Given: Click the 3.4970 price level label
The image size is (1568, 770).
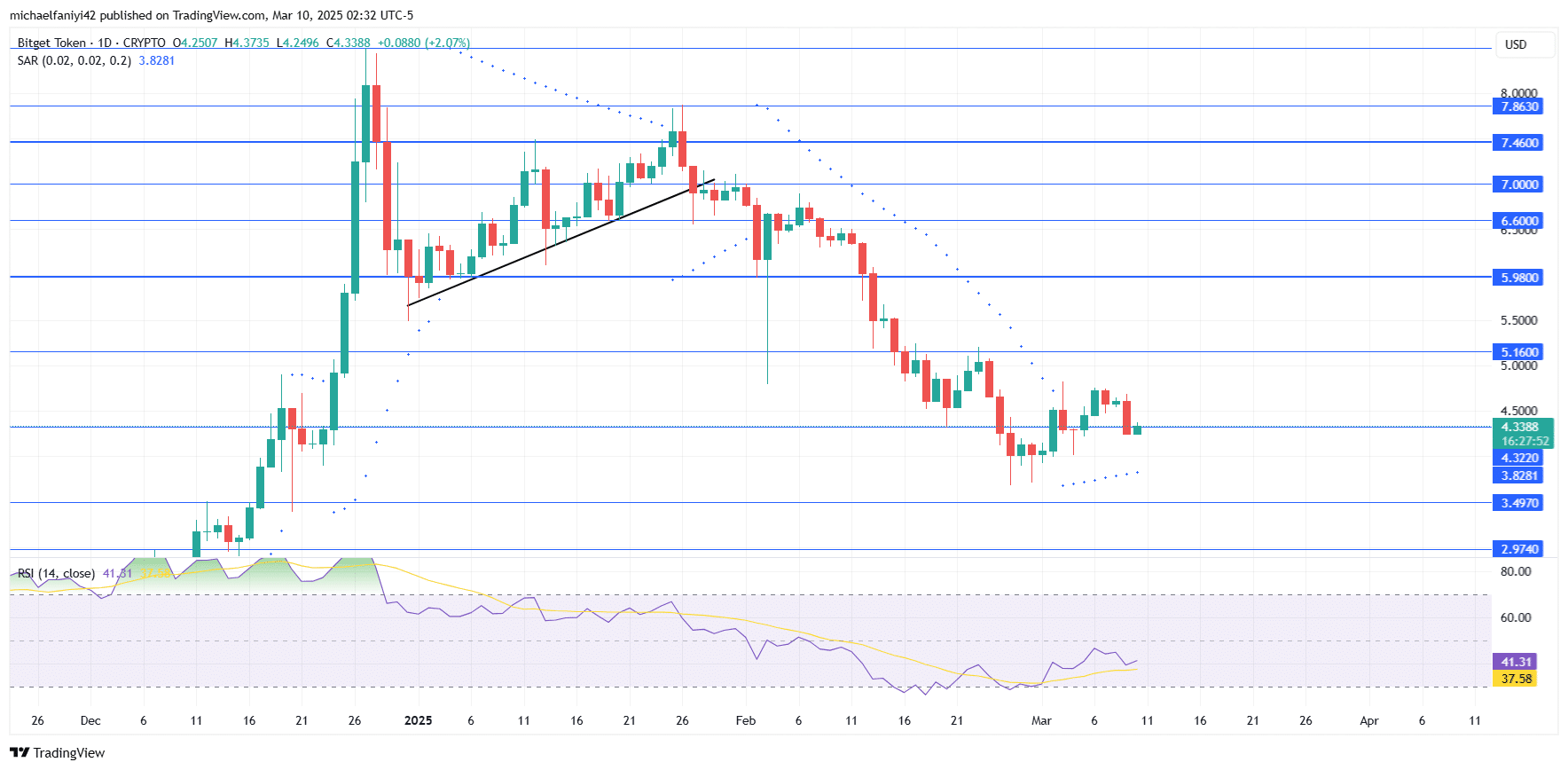Looking at the screenshot, I should point(1517,503).
